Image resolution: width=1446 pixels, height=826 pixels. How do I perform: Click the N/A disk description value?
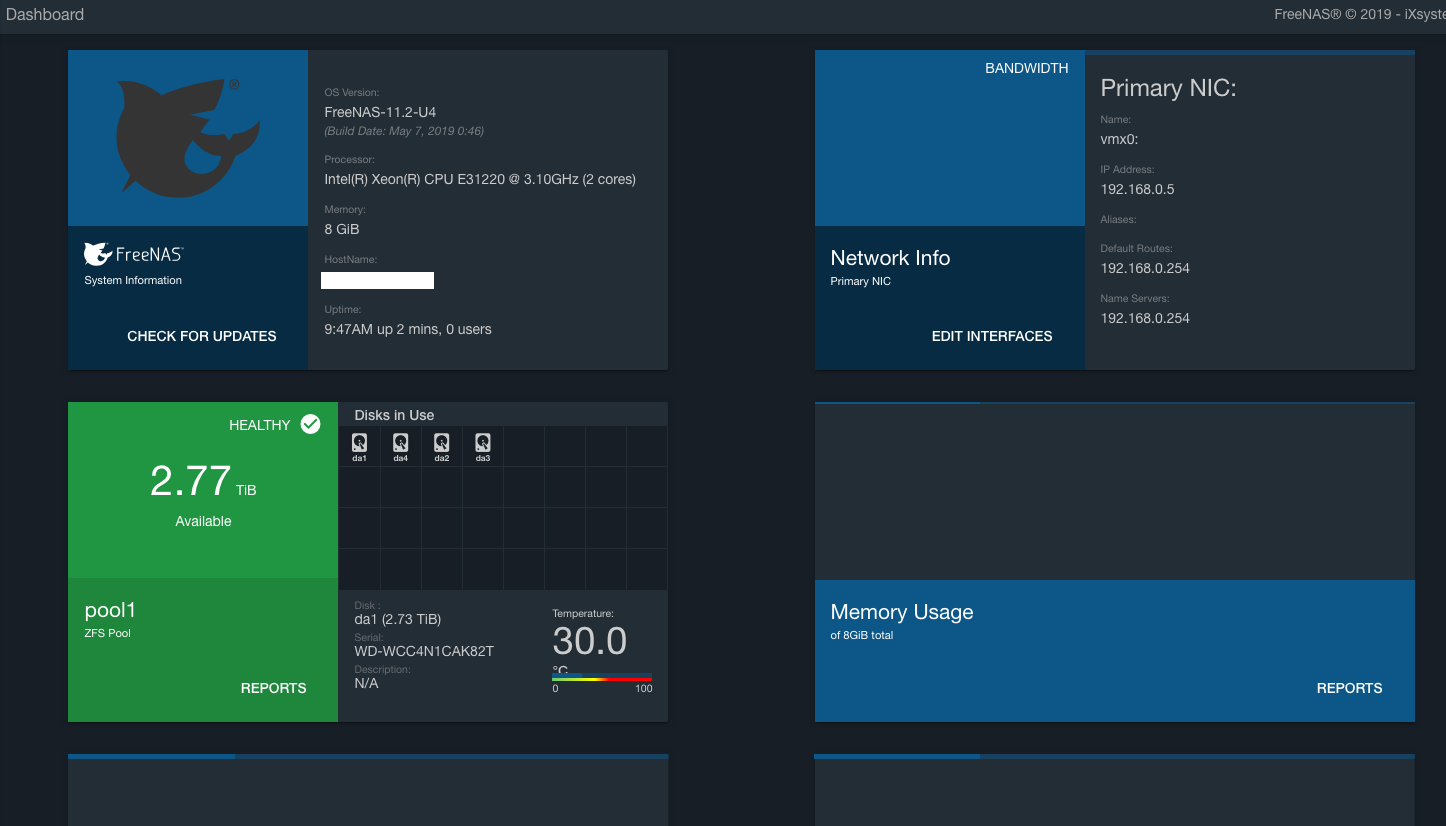(x=366, y=683)
